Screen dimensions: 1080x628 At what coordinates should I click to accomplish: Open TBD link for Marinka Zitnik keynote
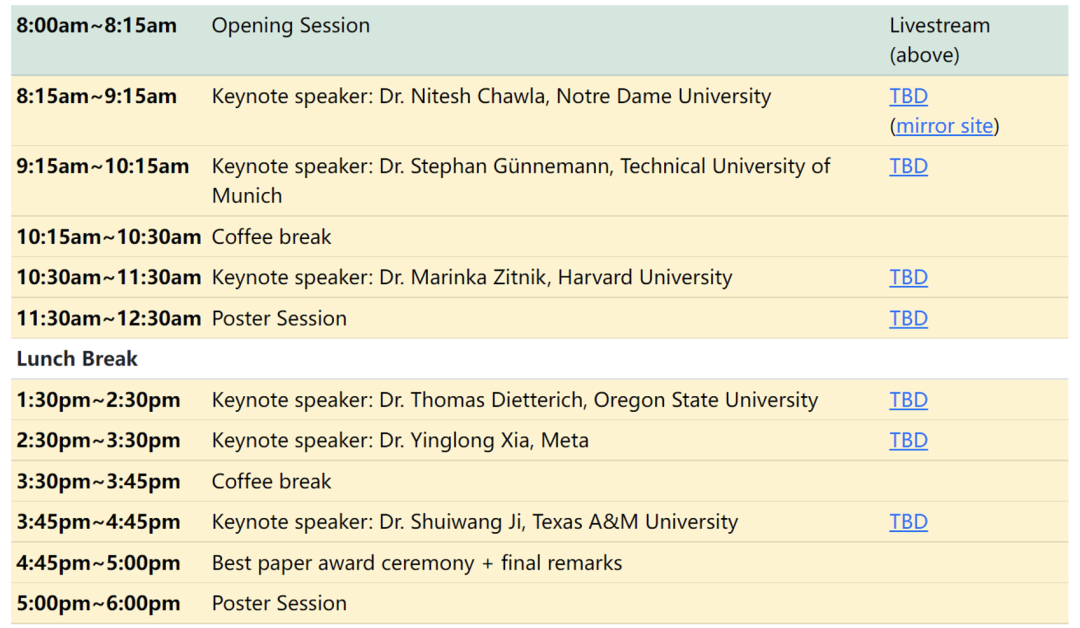pyautogui.click(x=908, y=278)
